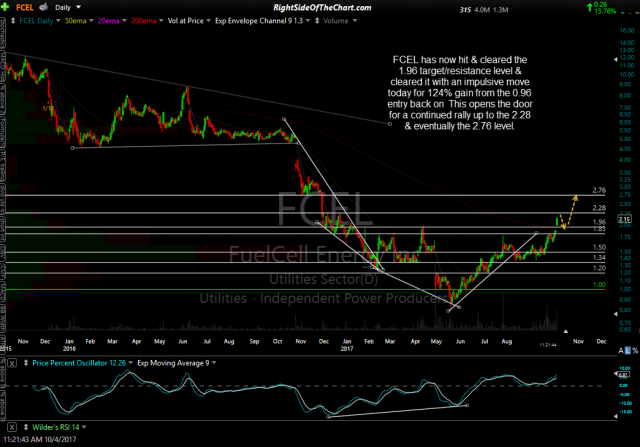The height and width of the screenshot is (447, 640).
Task: Click the up-down reorder arrows beside FCEL Daily
Action: [x=13, y=20]
